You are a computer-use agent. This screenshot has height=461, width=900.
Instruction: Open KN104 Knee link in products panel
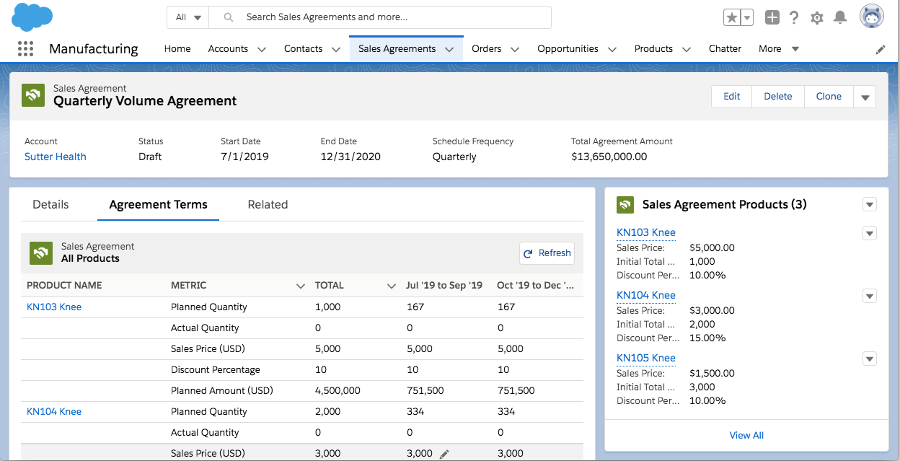tap(646, 295)
